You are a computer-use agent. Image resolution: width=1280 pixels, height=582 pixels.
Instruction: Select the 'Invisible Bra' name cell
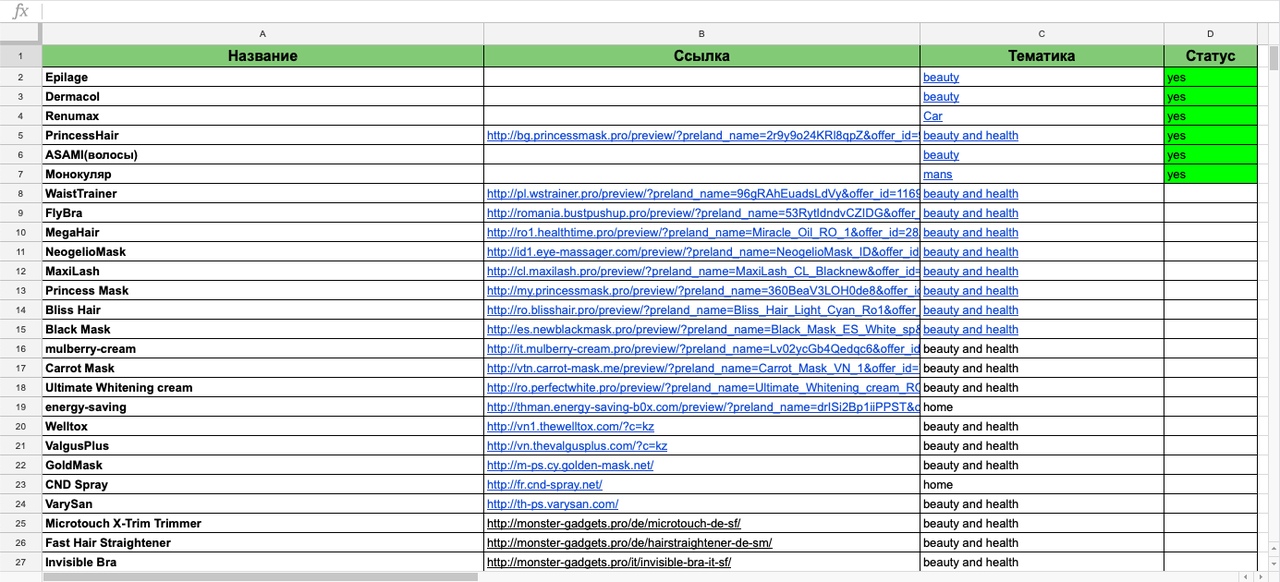tap(262, 562)
